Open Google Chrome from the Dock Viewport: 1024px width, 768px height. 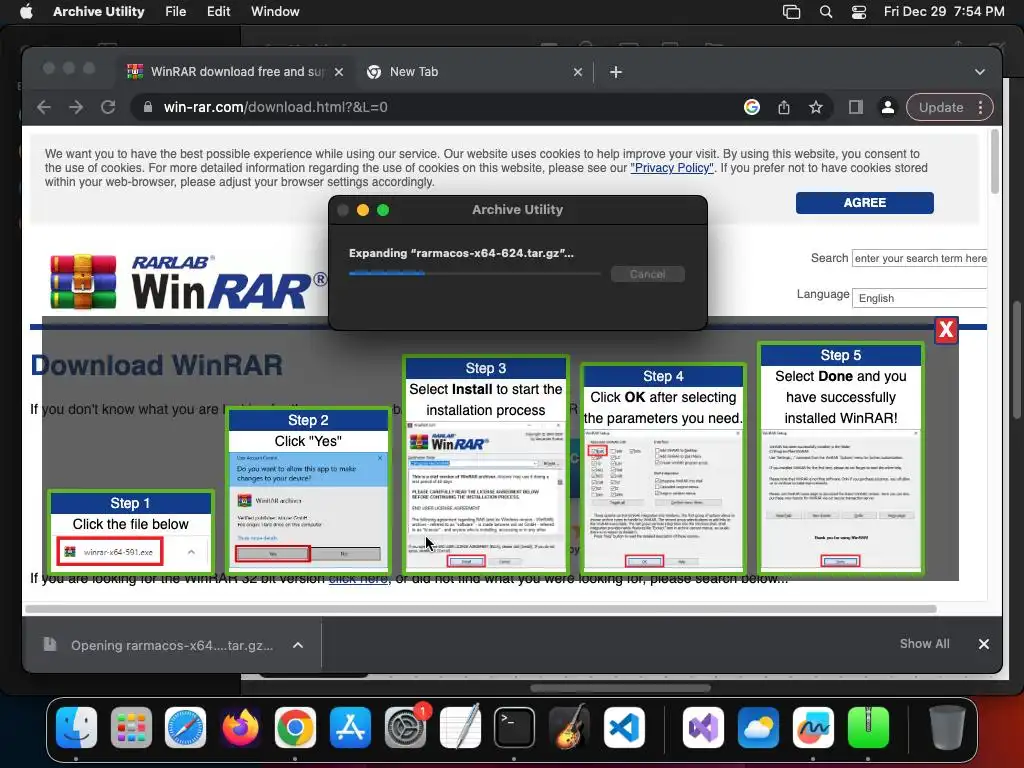point(295,728)
